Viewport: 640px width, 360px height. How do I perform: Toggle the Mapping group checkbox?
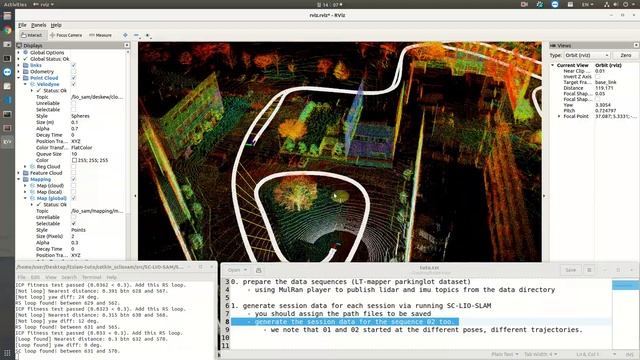click(73, 179)
